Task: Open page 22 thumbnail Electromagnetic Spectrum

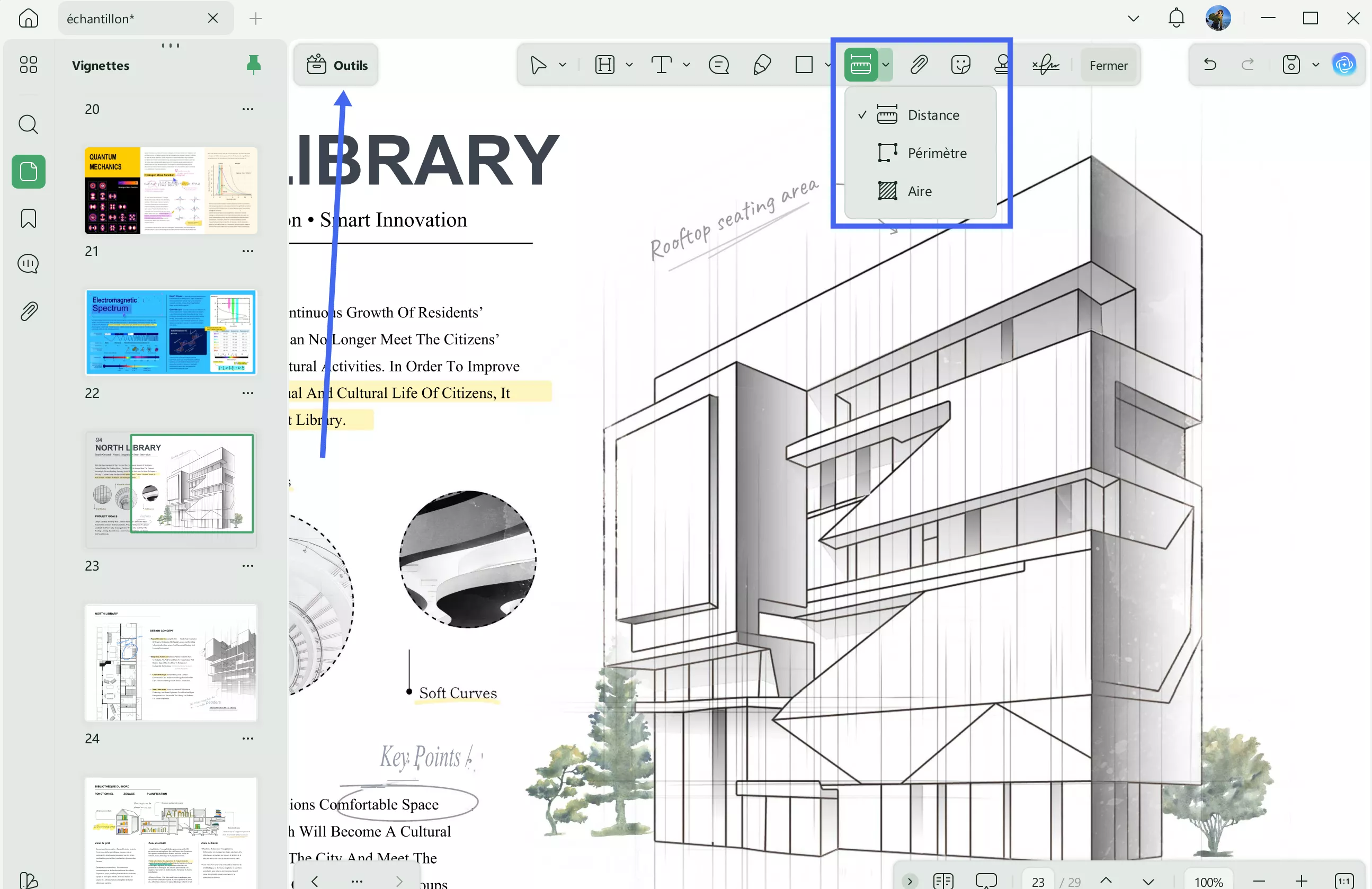Action: 171,333
